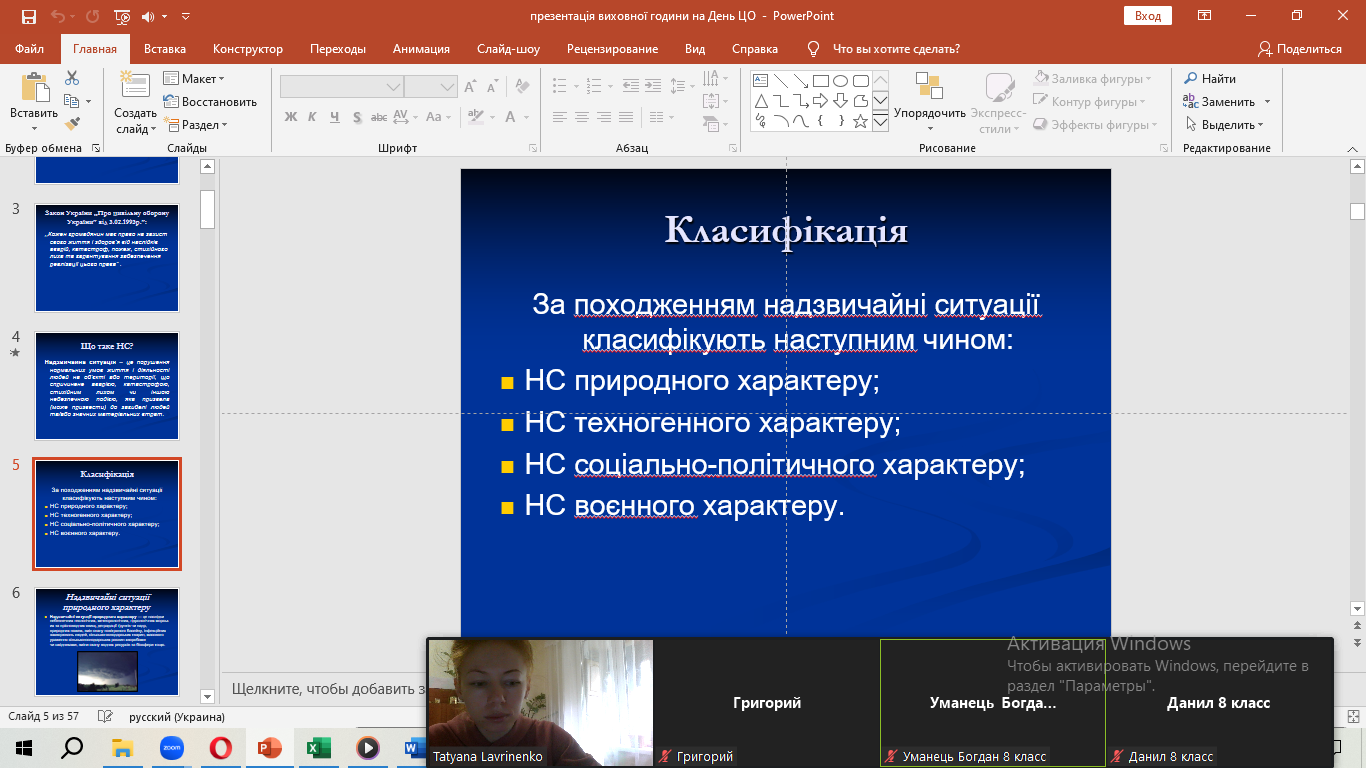Viewport: 1366px width, 768px height.
Task: Open Zoom from the Windows taskbar
Action: tap(174, 748)
